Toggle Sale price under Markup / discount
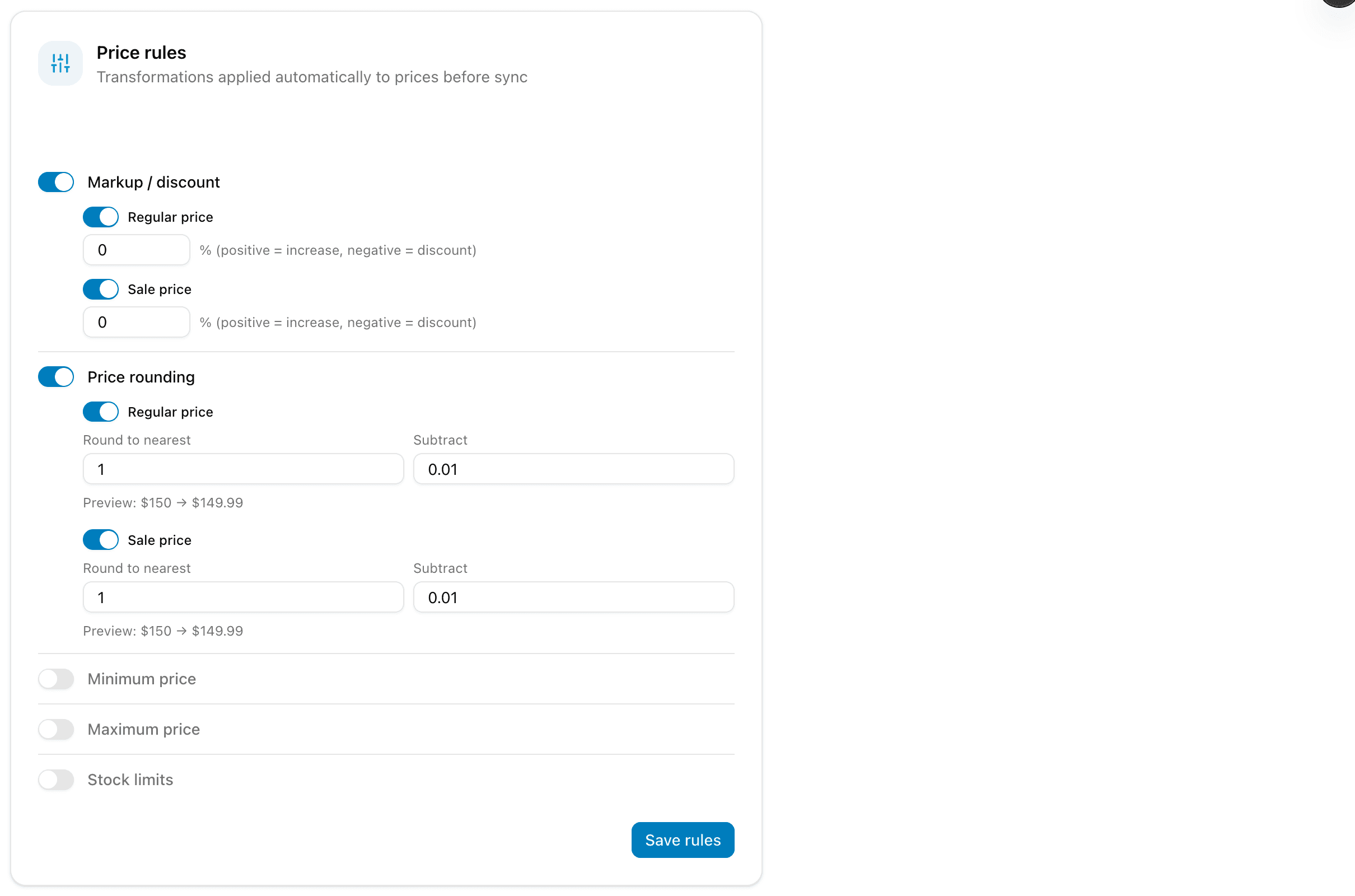 coord(101,289)
